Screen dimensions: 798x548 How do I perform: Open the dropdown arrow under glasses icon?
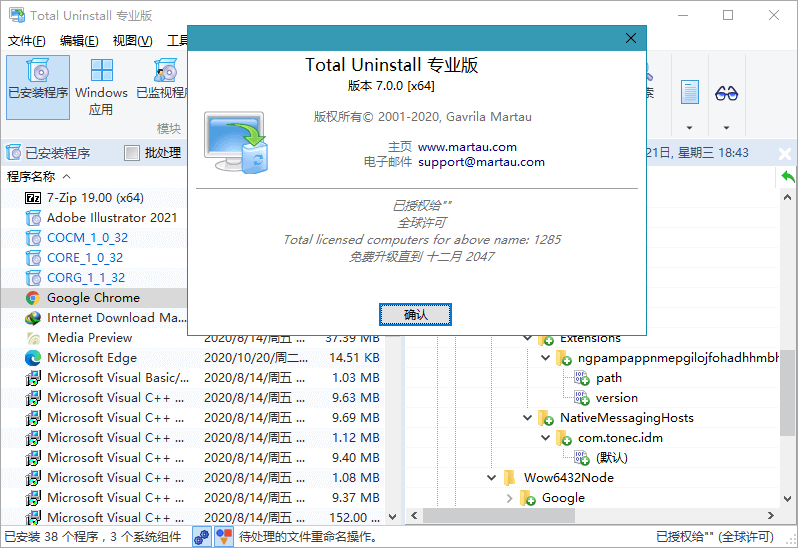[726, 128]
